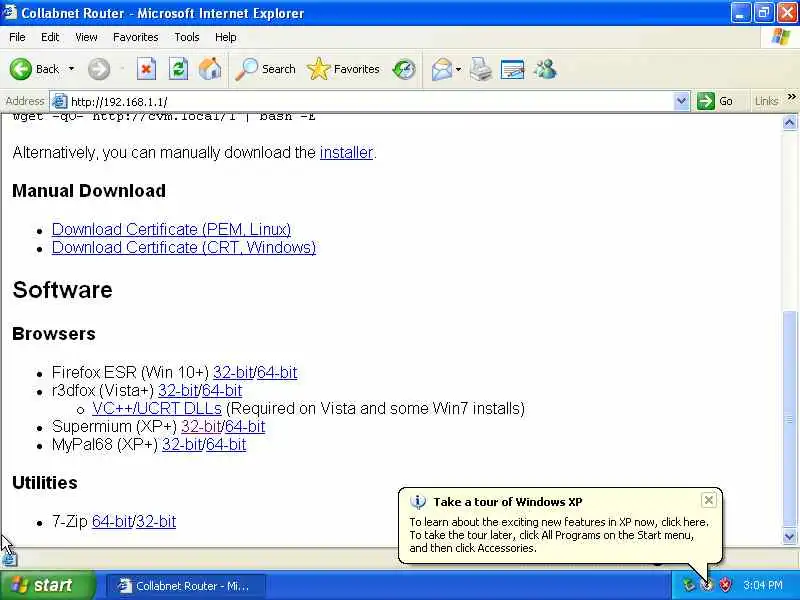This screenshot has height=600, width=800.
Task: Click the green Go button
Action: pos(715,101)
